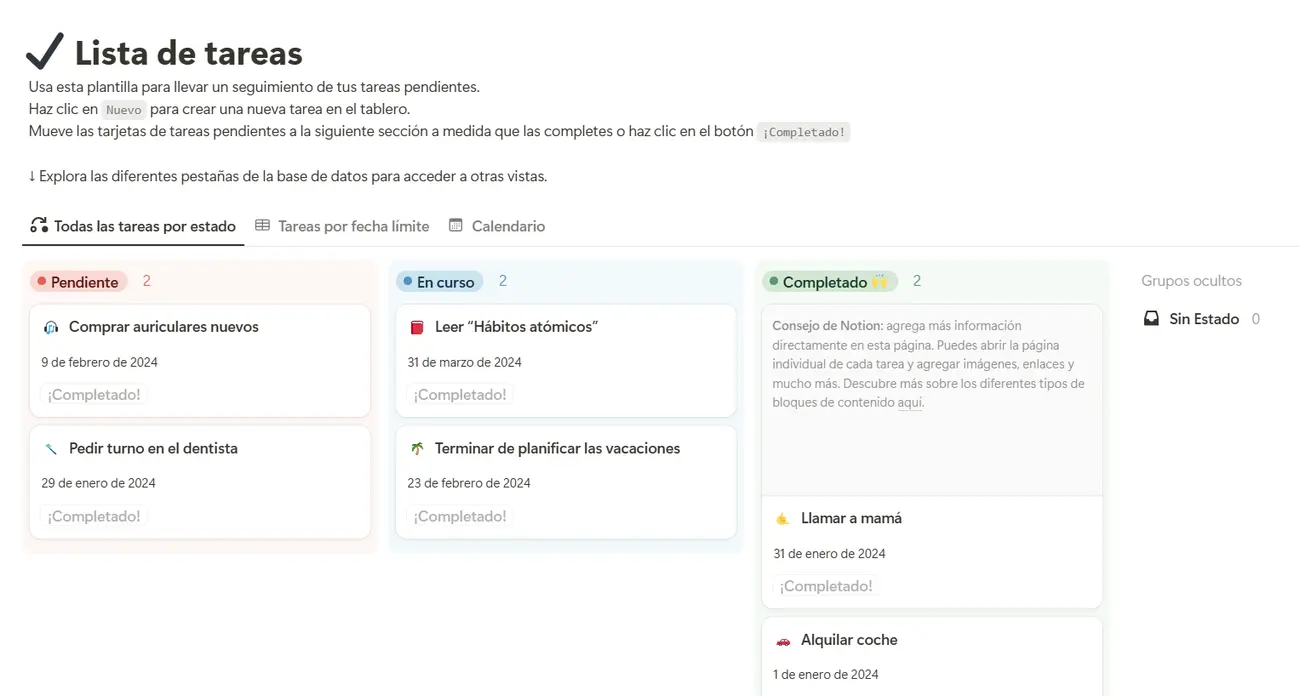Click the book icon next to "Sin Estado"
This screenshot has height=696, width=1300.
(1151, 318)
